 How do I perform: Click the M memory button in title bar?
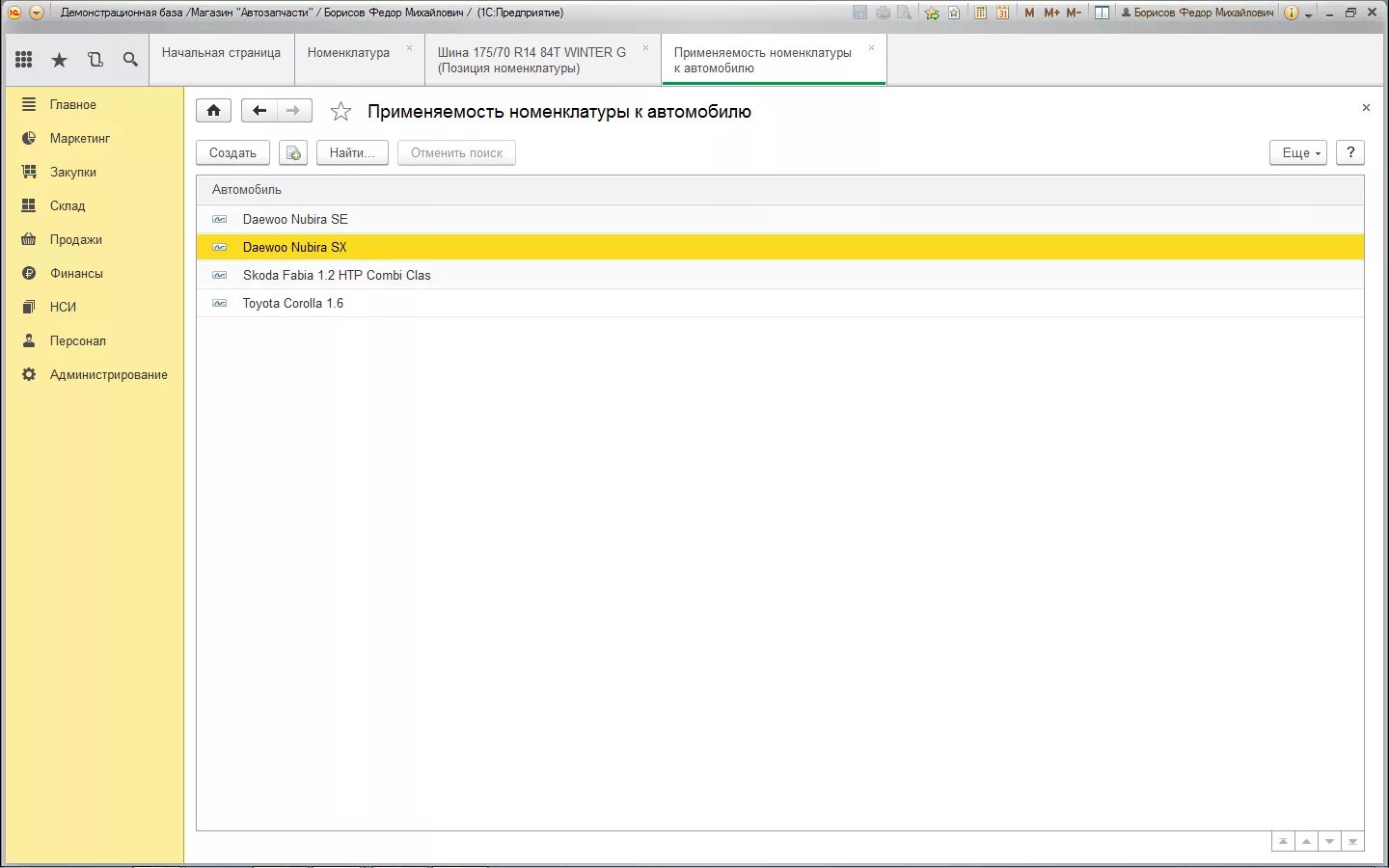(1029, 13)
